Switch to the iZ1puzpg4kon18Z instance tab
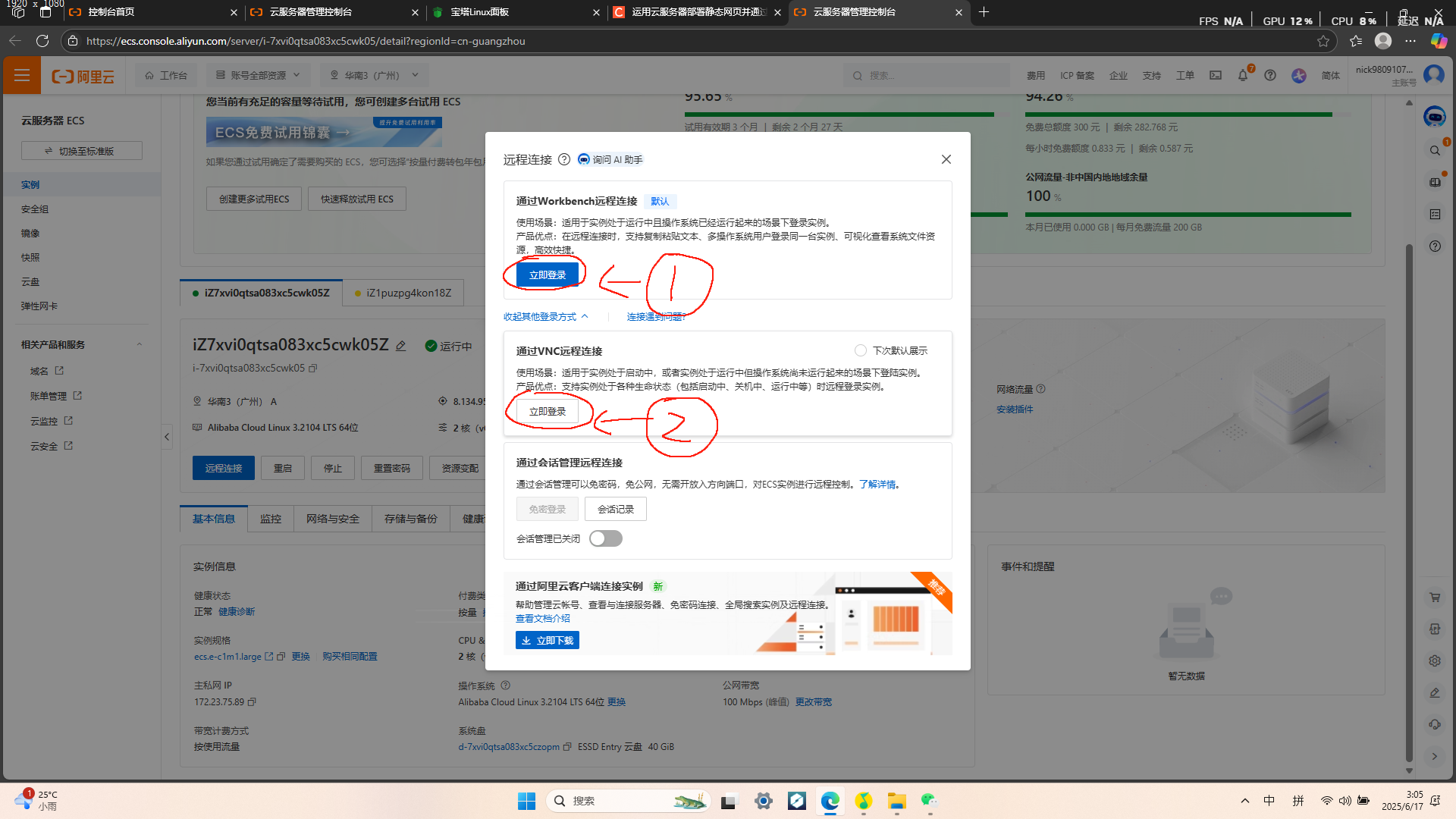 (403, 293)
